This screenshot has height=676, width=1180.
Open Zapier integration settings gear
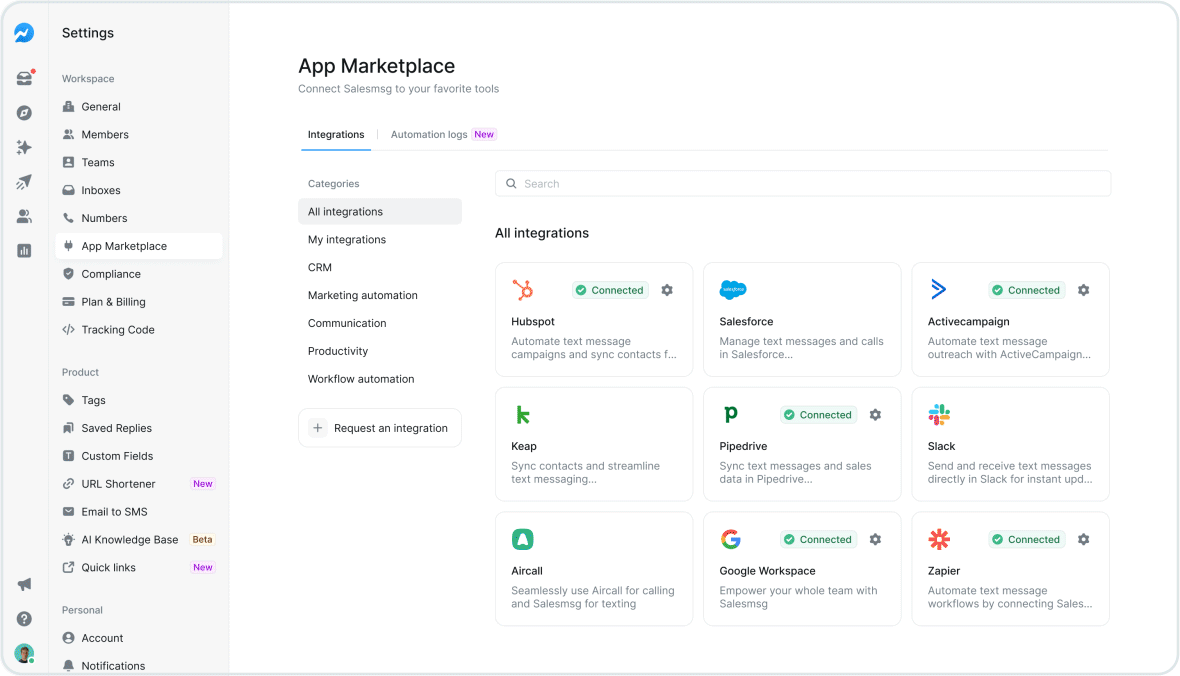[1084, 540]
